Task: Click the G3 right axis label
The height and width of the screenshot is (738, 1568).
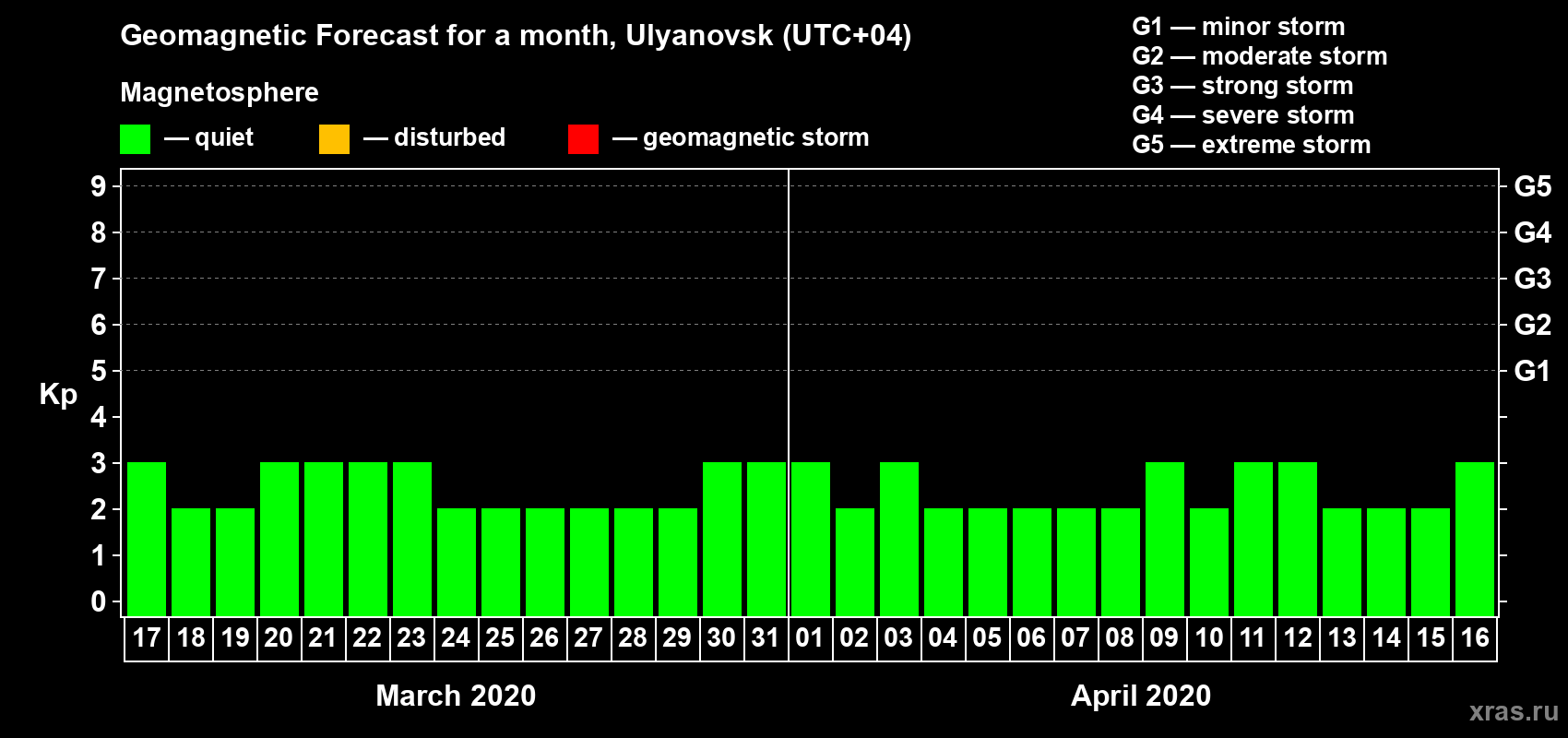Action: 1533,279
